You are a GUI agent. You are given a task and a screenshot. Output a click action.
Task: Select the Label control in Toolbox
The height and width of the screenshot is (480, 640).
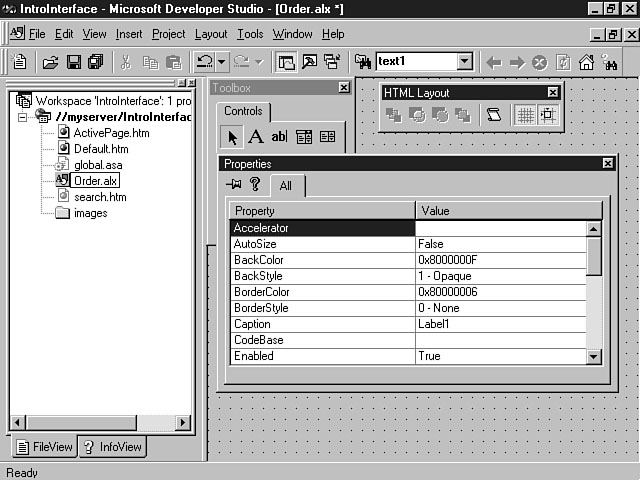coord(256,137)
